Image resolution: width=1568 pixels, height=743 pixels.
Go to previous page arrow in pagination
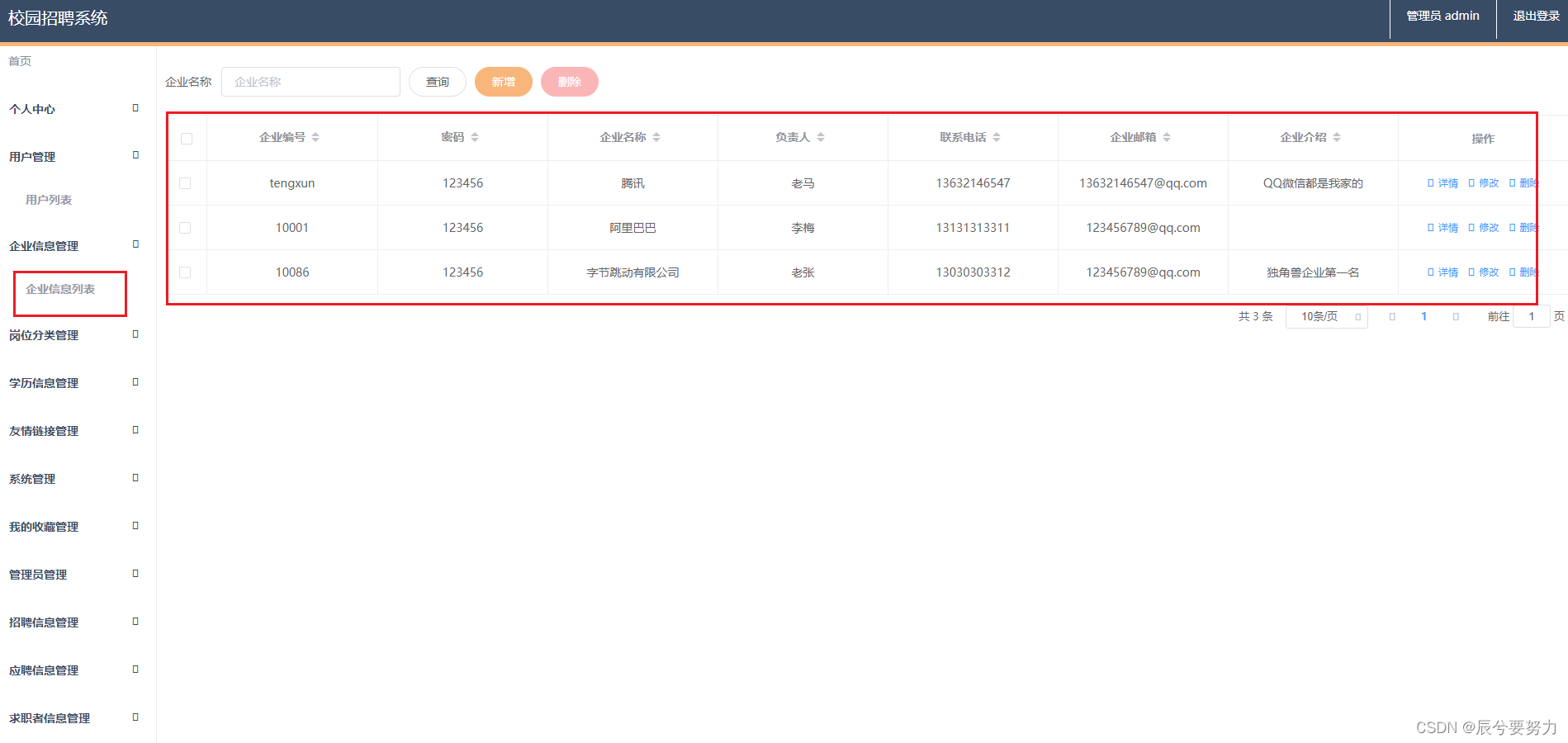1392,317
